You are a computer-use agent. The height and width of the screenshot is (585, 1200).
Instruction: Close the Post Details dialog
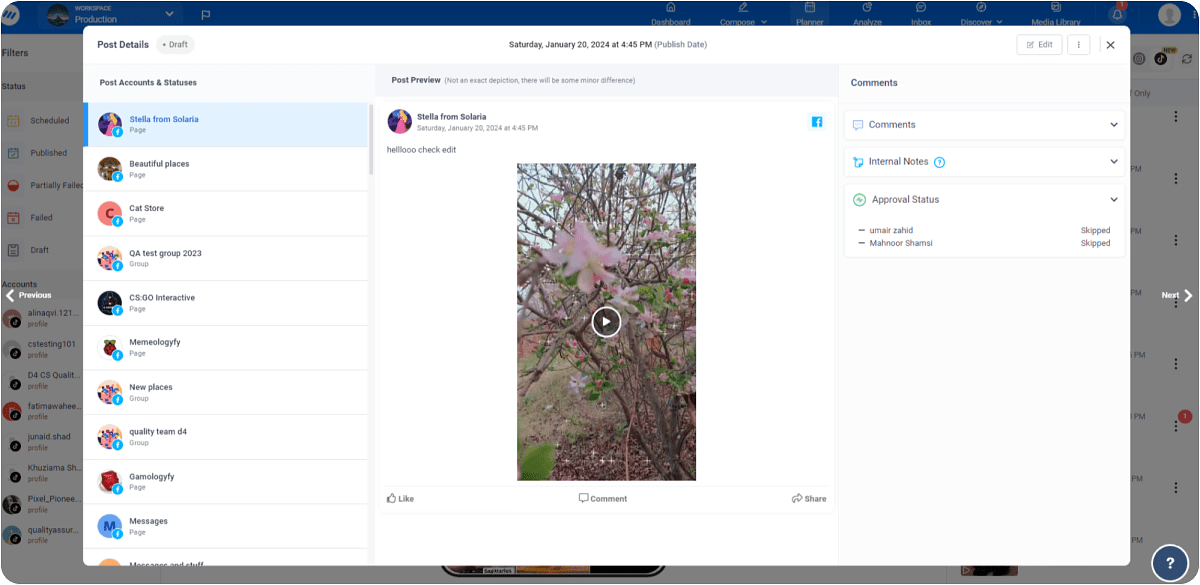(x=1110, y=45)
